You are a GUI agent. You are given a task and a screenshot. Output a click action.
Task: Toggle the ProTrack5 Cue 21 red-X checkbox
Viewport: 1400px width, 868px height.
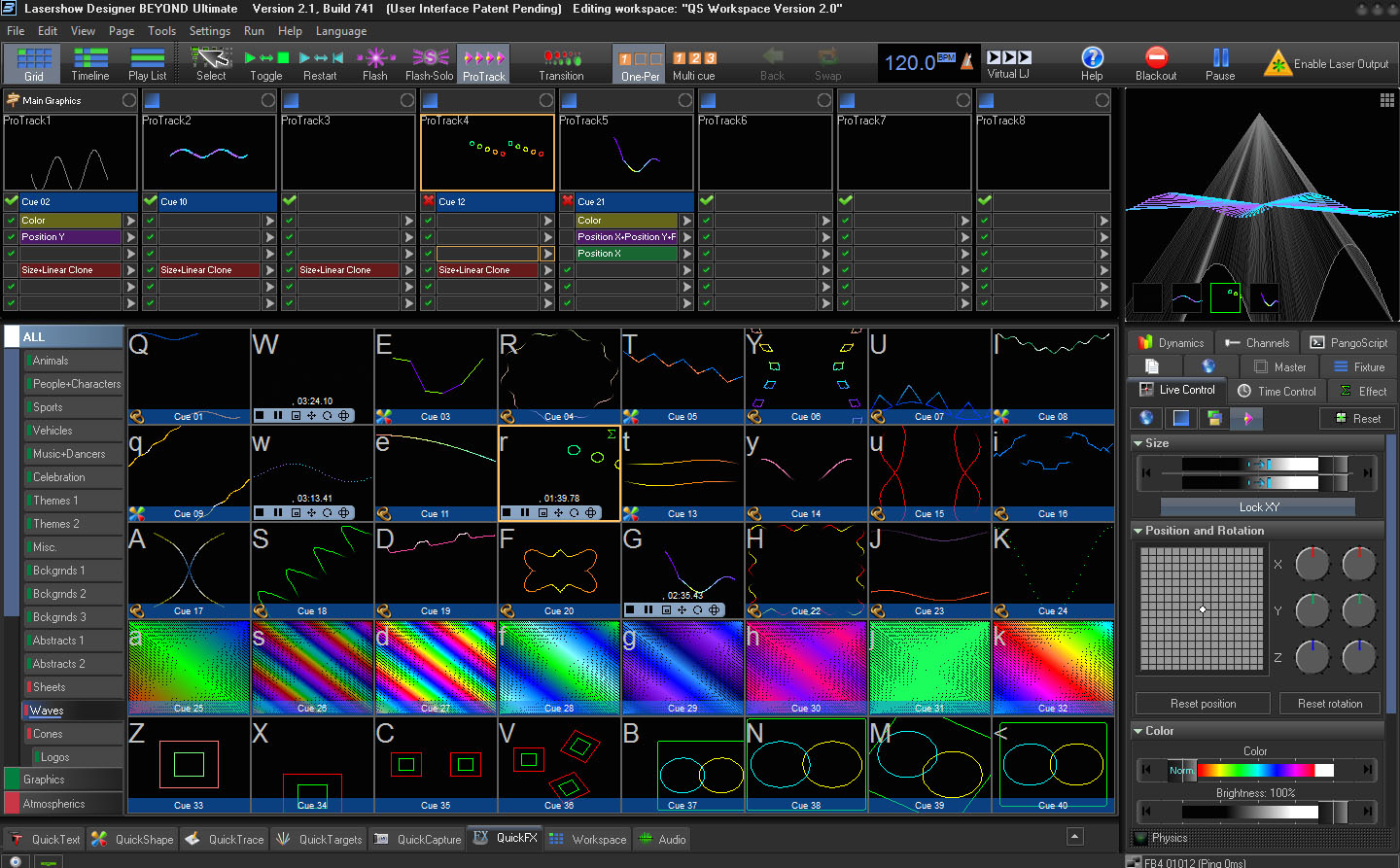pyautogui.click(x=568, y=201)
